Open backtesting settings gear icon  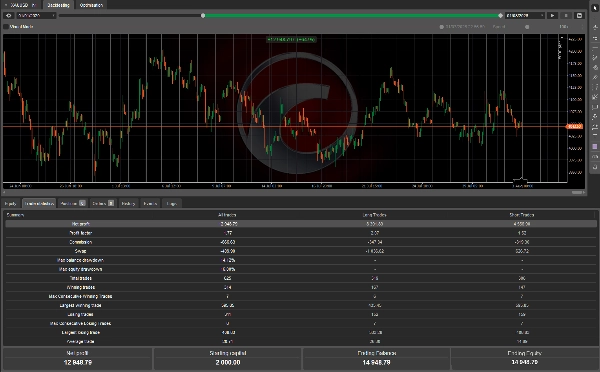pos(8,16)
